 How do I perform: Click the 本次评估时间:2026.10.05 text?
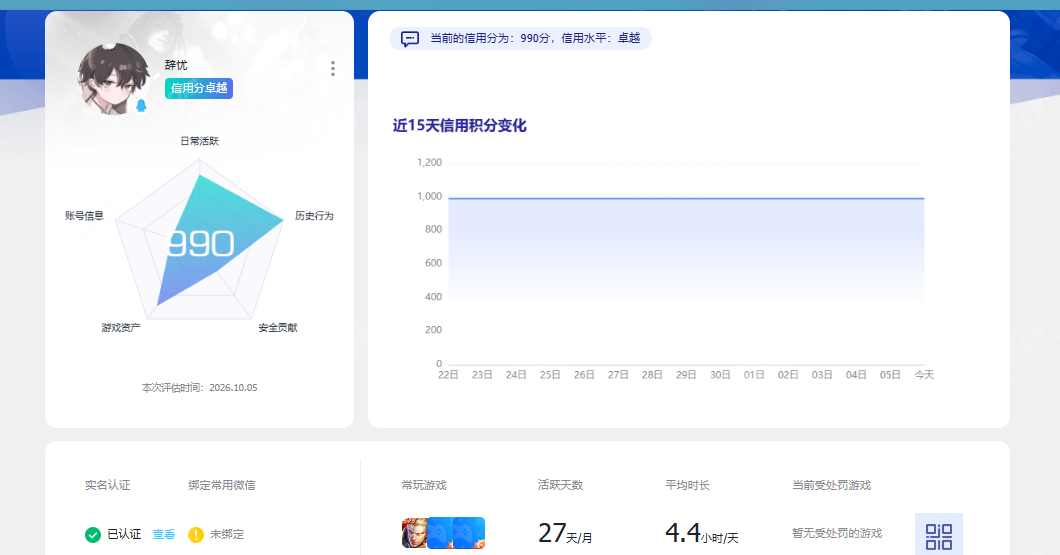[x=199, y=387]
